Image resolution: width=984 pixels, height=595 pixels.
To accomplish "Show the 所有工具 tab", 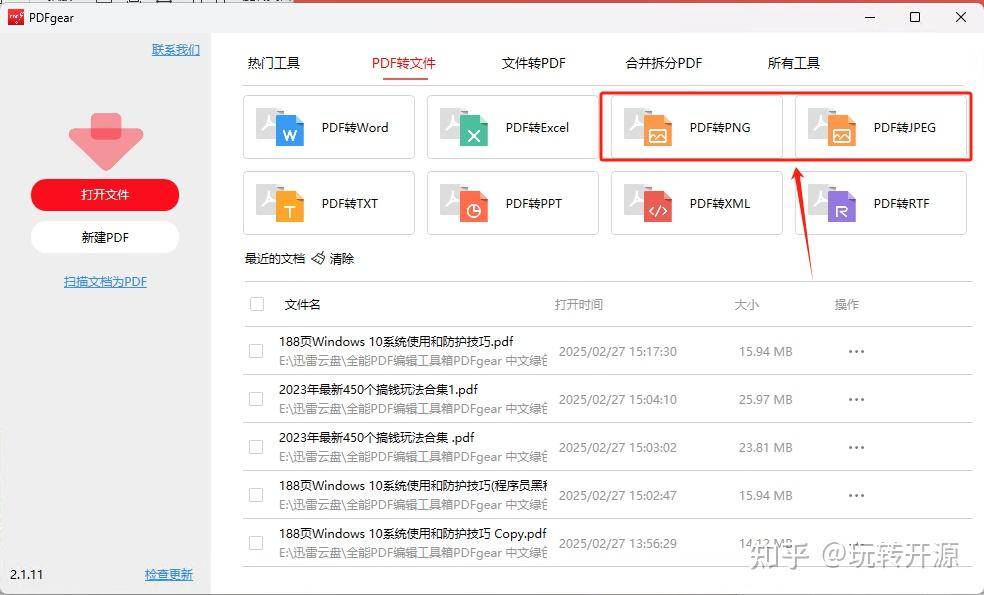I will pos(793,63).
